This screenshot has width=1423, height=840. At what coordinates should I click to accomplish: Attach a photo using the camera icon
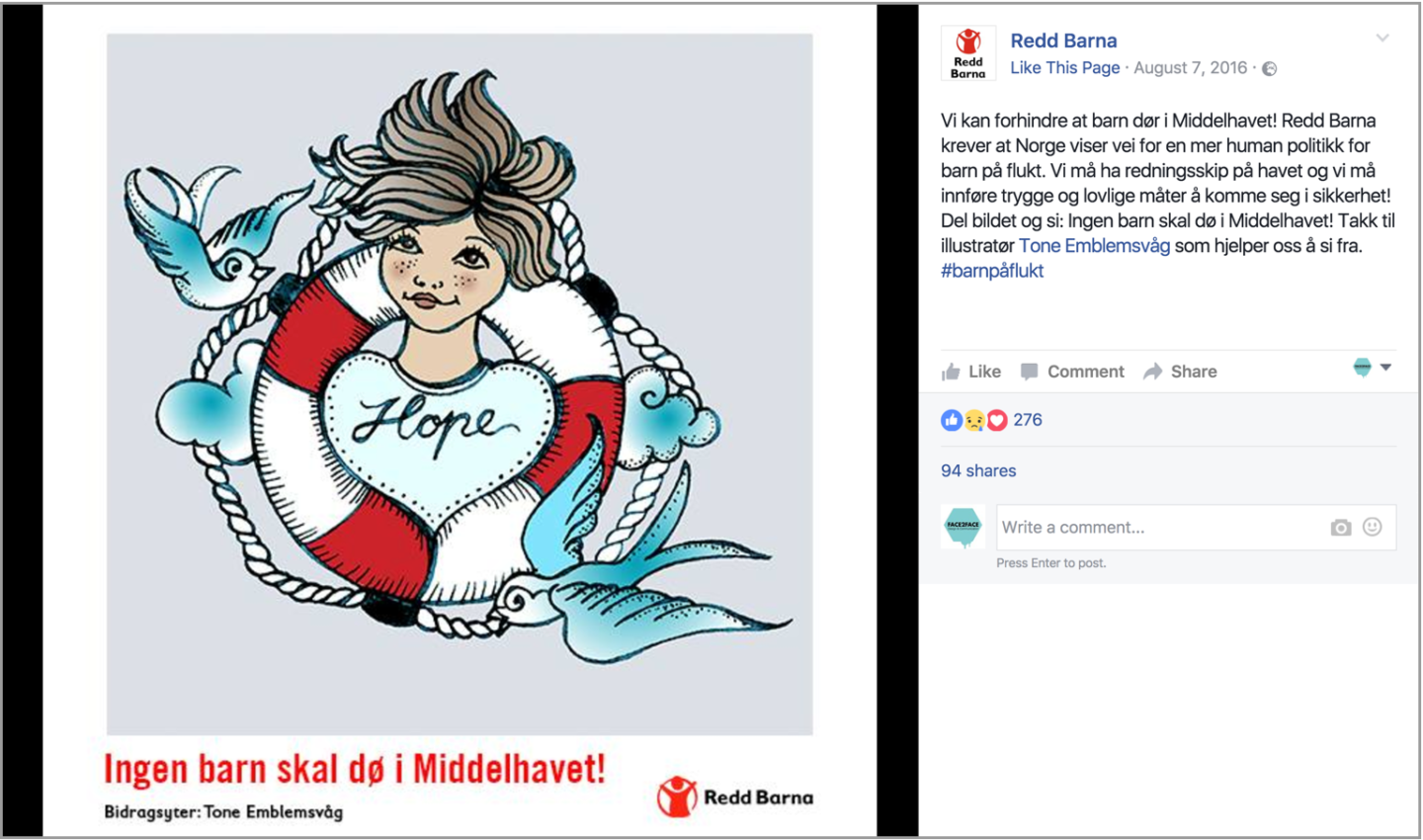coord(1341,528)
